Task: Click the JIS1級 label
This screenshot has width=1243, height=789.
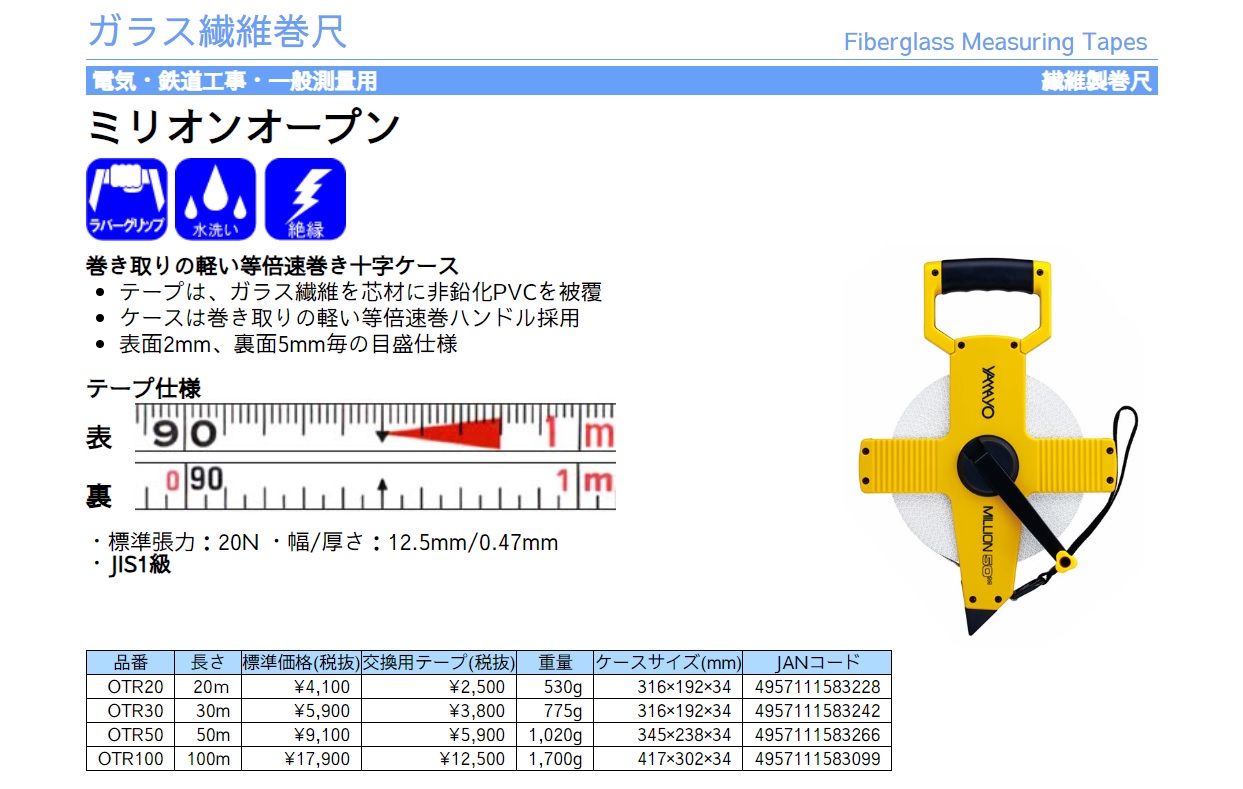Action: 138,564
